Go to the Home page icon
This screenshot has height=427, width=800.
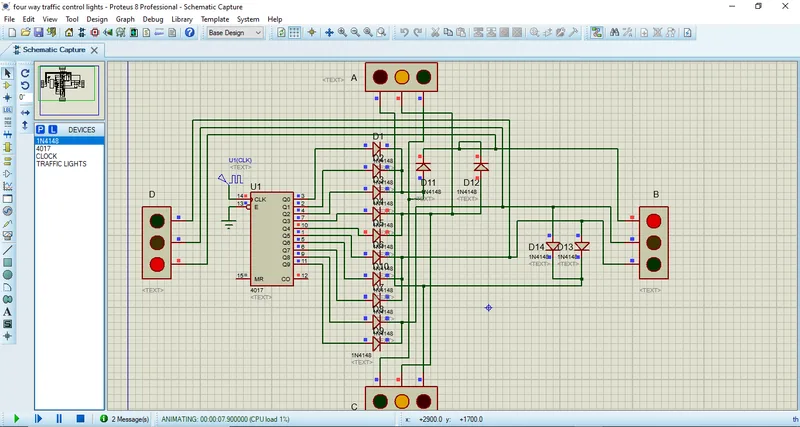coord(69,33)
